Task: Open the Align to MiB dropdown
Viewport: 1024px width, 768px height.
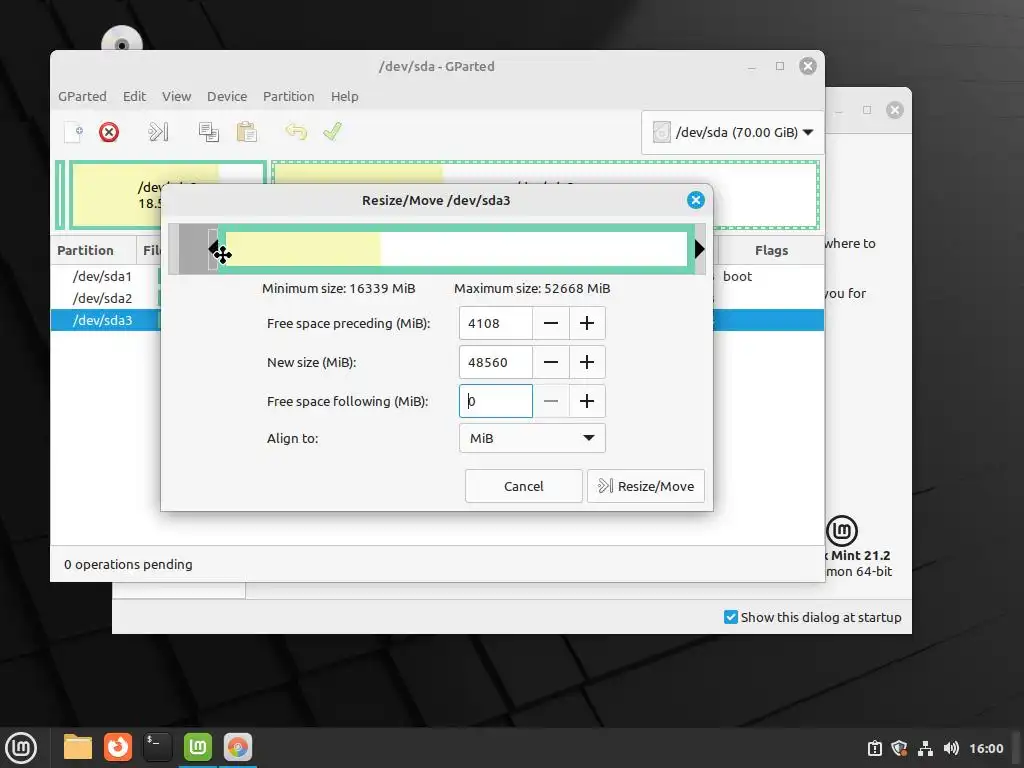Action: (532, 438)
